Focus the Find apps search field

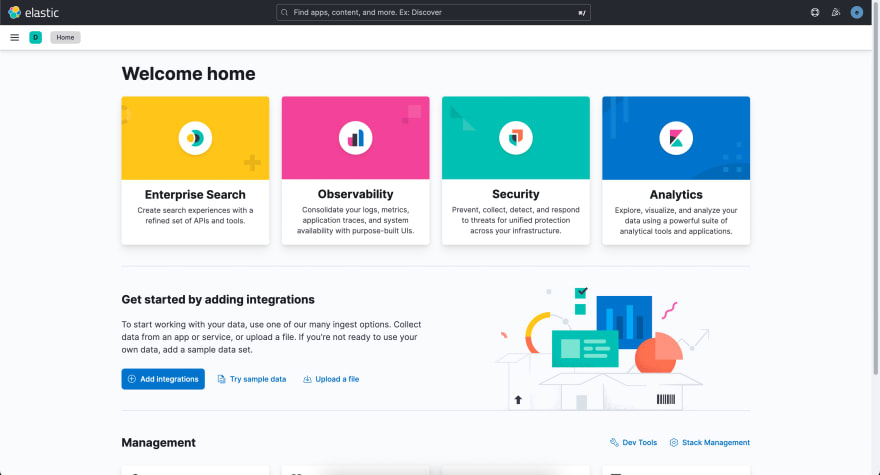(x=433, y=12)
